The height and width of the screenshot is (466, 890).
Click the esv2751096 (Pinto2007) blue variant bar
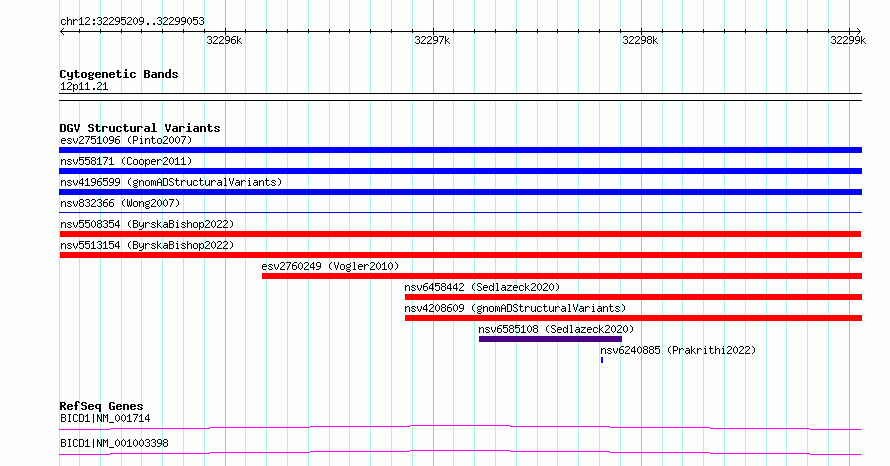[460, 150]
